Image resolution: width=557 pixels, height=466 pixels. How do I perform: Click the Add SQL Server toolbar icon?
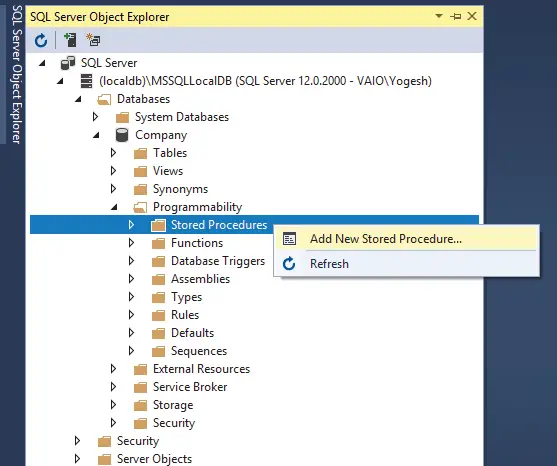pos(70,40)
